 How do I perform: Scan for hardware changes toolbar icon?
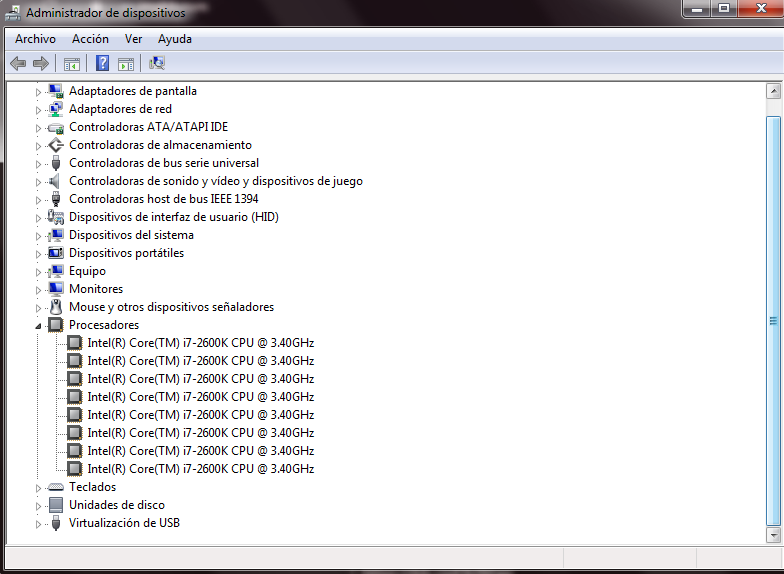click(157, 63)
